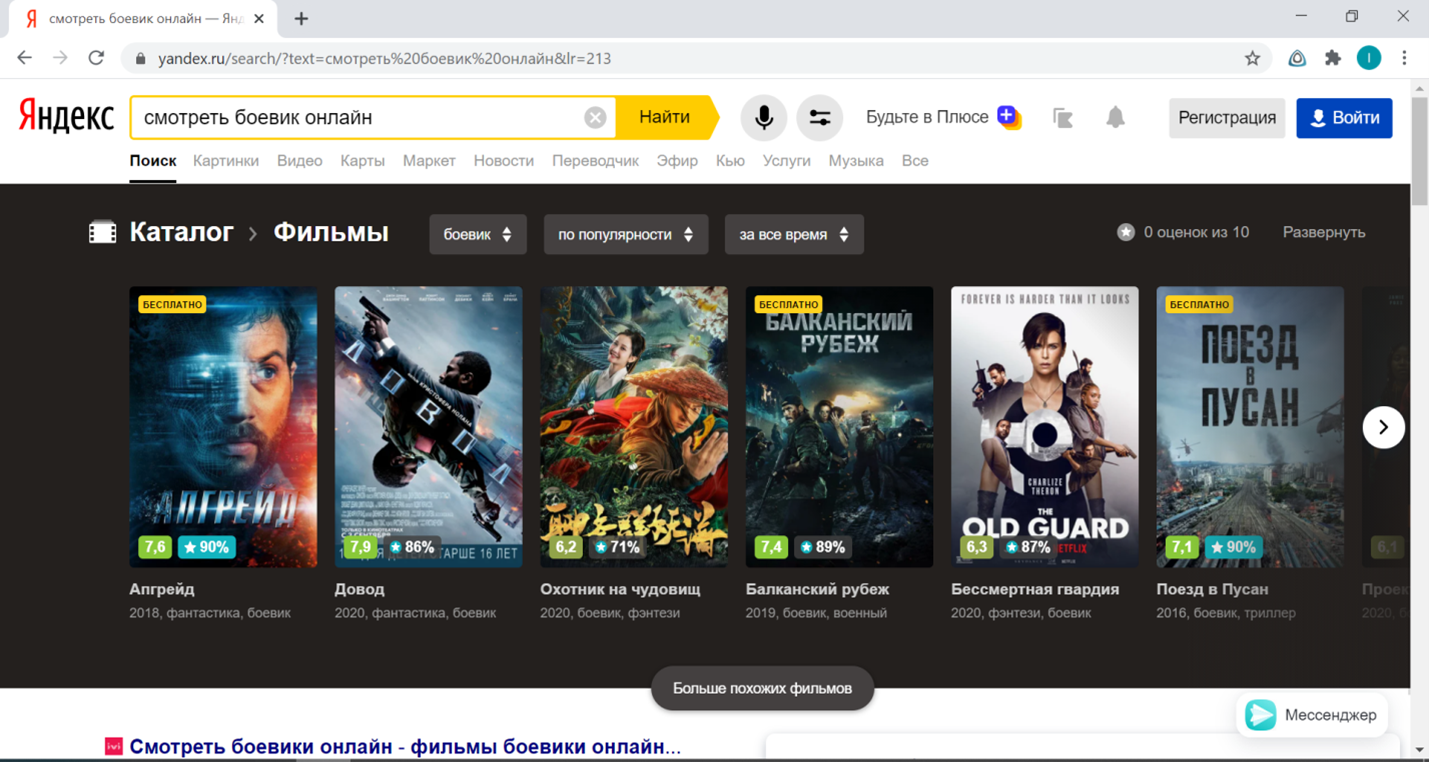Open the 'Будьте в Плюсе' link

[927, 117]
